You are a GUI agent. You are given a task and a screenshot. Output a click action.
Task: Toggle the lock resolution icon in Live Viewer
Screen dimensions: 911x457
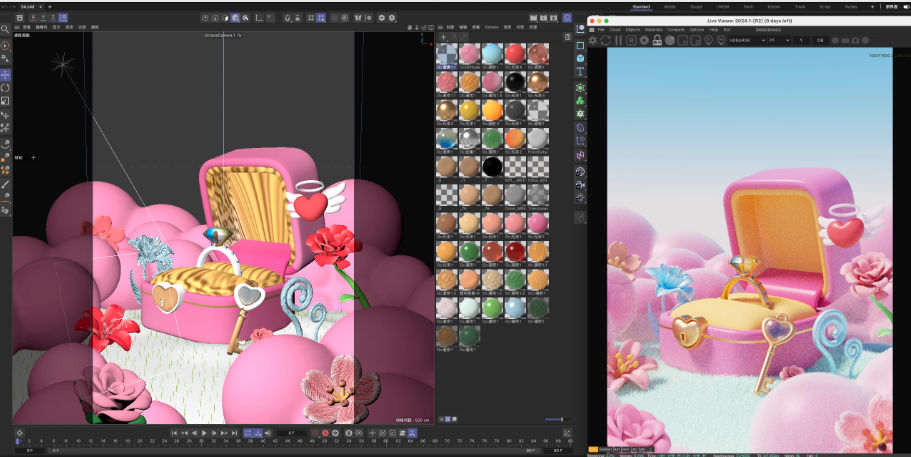pyautogui.click(x=657, y=39)
